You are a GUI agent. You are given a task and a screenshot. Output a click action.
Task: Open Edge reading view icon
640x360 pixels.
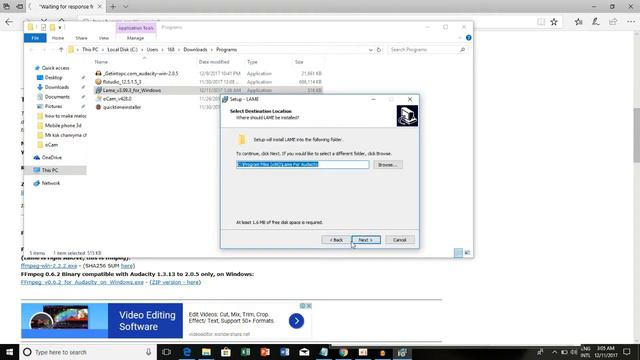pyautogui.click(x=541, y=22)
